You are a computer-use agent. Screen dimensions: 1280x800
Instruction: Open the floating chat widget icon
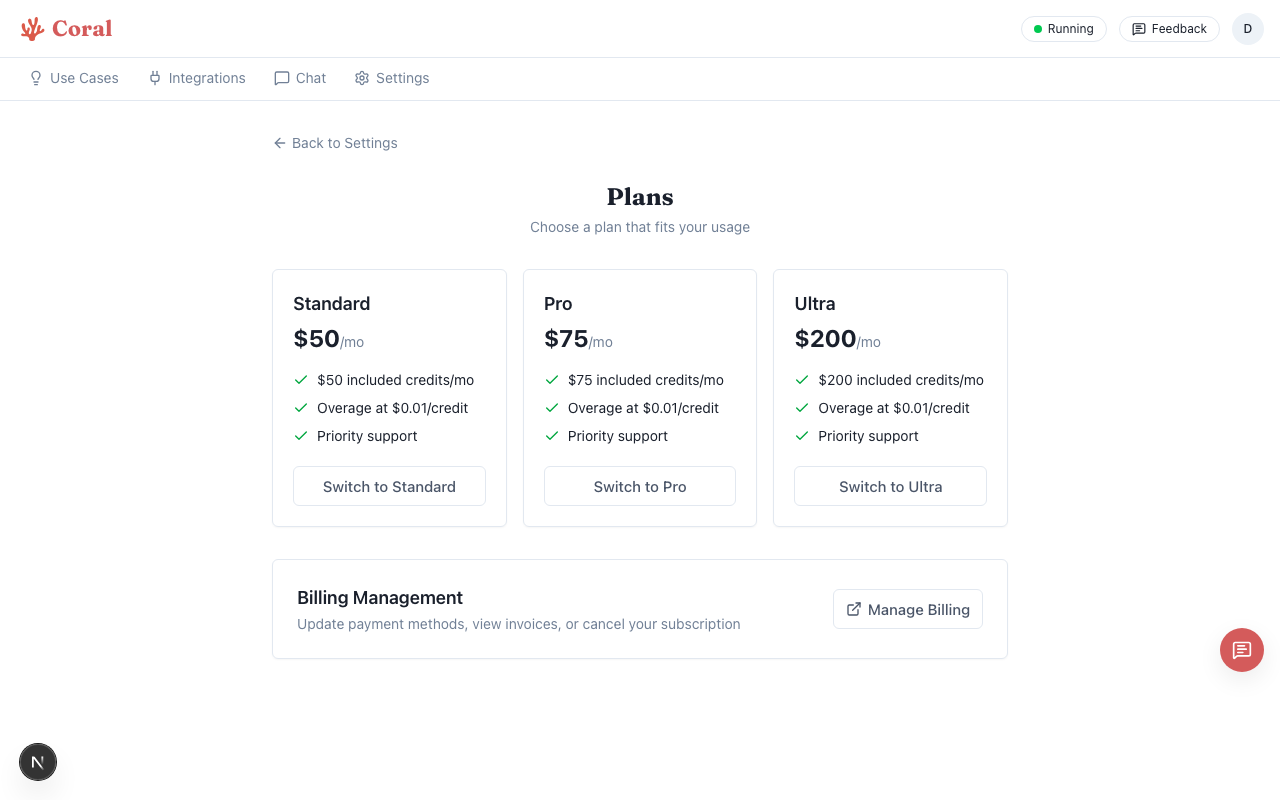tap(1242, 650)
